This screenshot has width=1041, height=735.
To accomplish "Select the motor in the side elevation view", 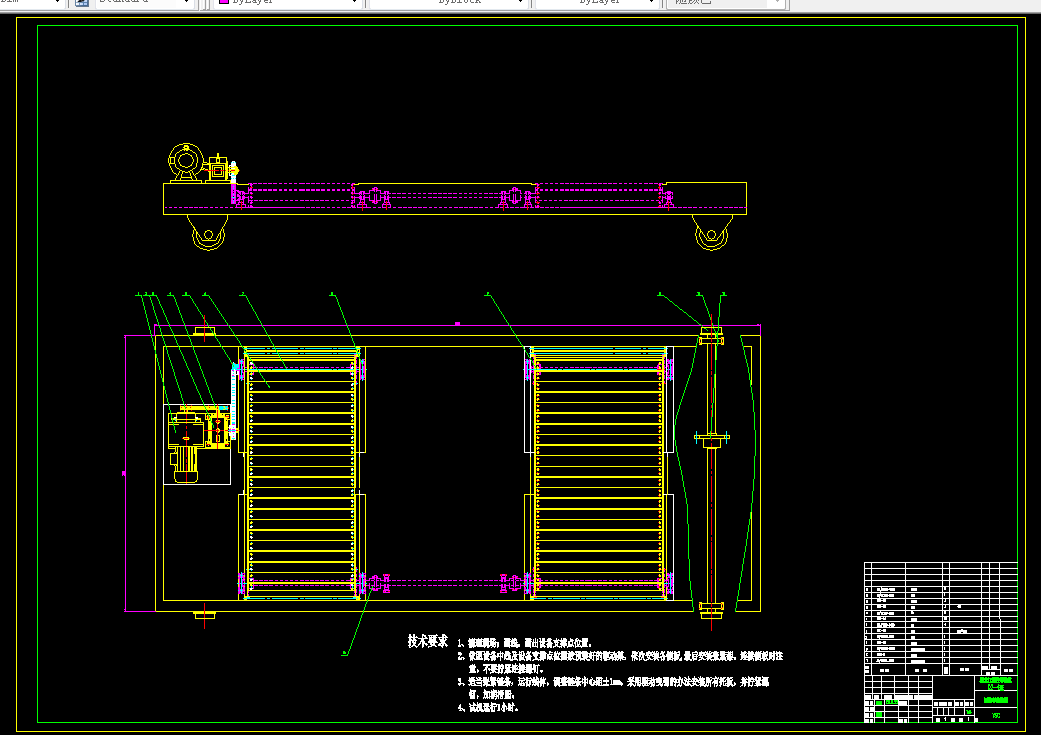I will pyautogui.click(x=186, y=162).
